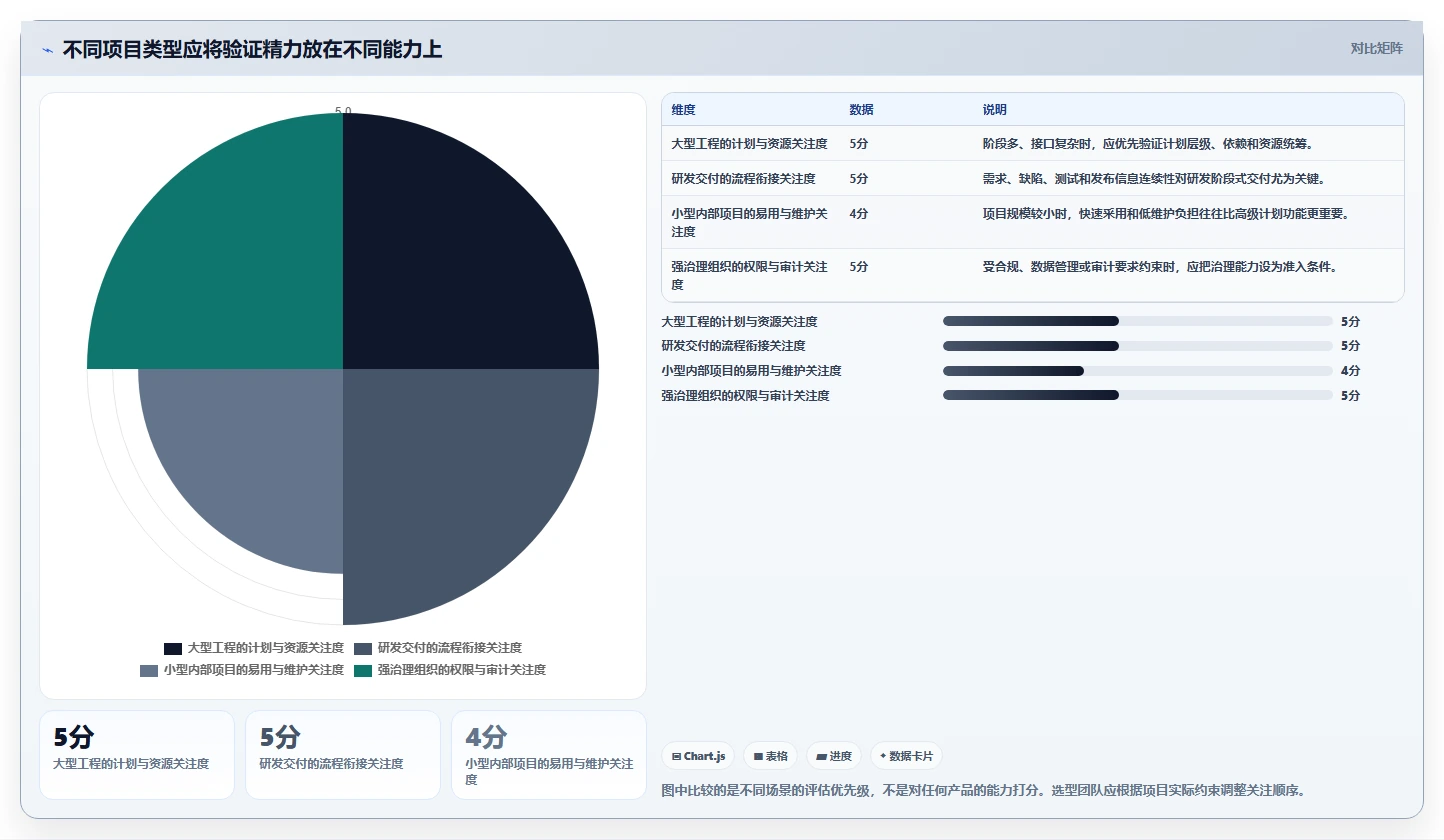The width and height of the screenshot is (1444, 840).
Task: Open the 4分 小型内部项目 data card
Action: pyautogui.click(x=549, y=755)
